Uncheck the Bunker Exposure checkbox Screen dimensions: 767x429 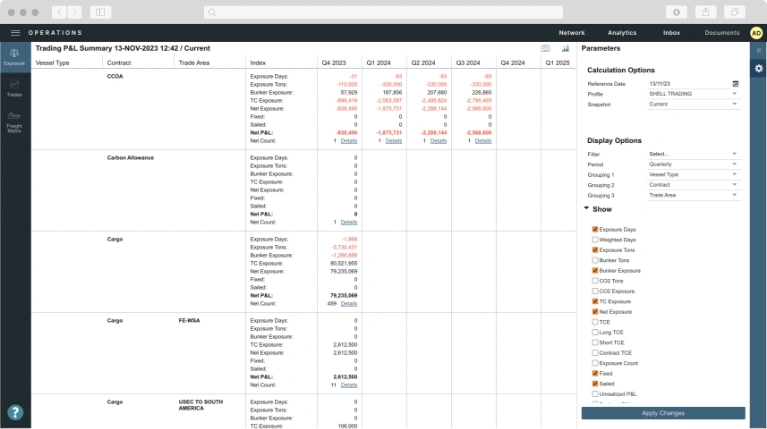[x=595, y=270]
